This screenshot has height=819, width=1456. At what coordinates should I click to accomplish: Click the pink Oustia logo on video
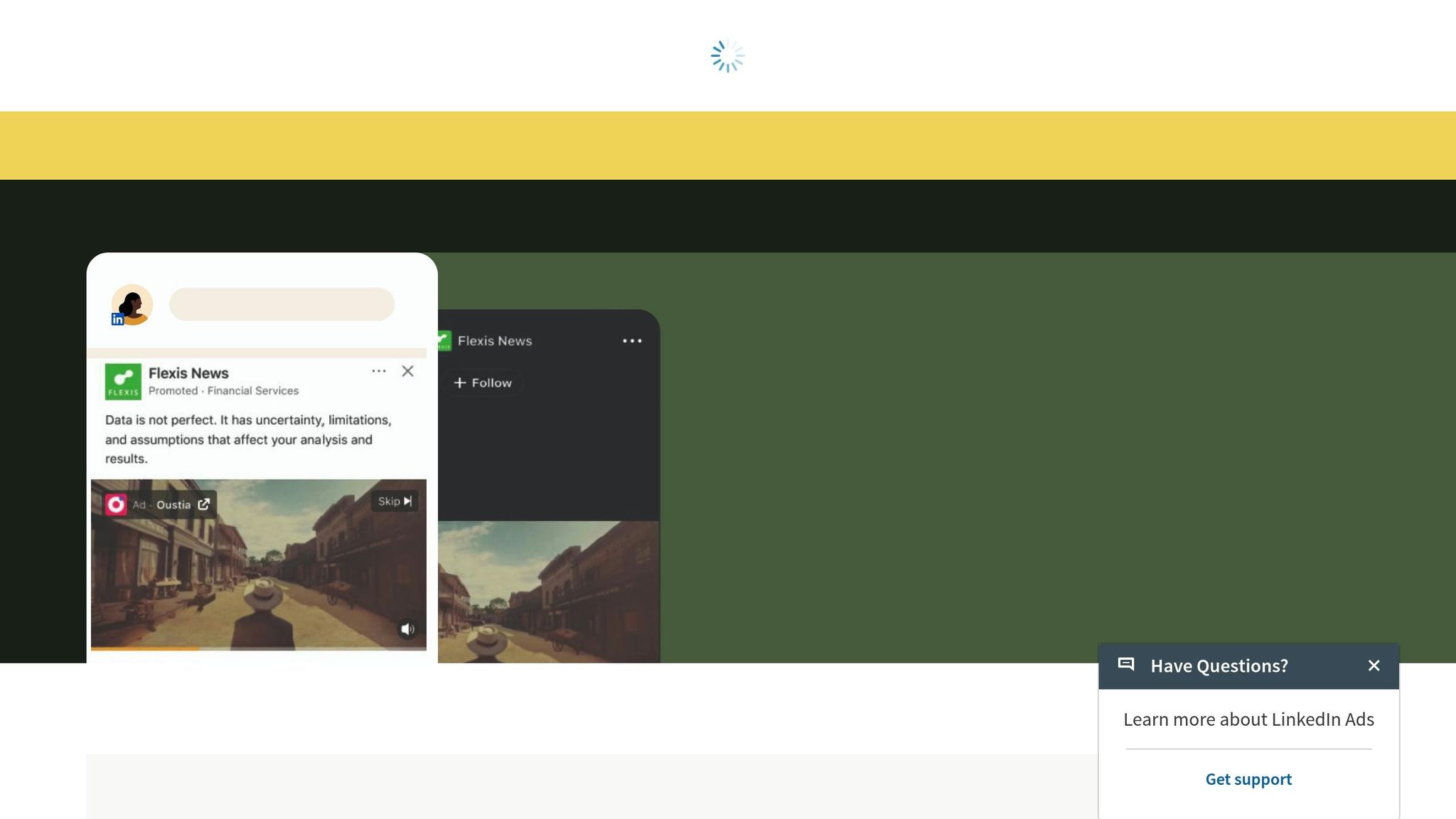pyautogui.click(x=116, y=505)
